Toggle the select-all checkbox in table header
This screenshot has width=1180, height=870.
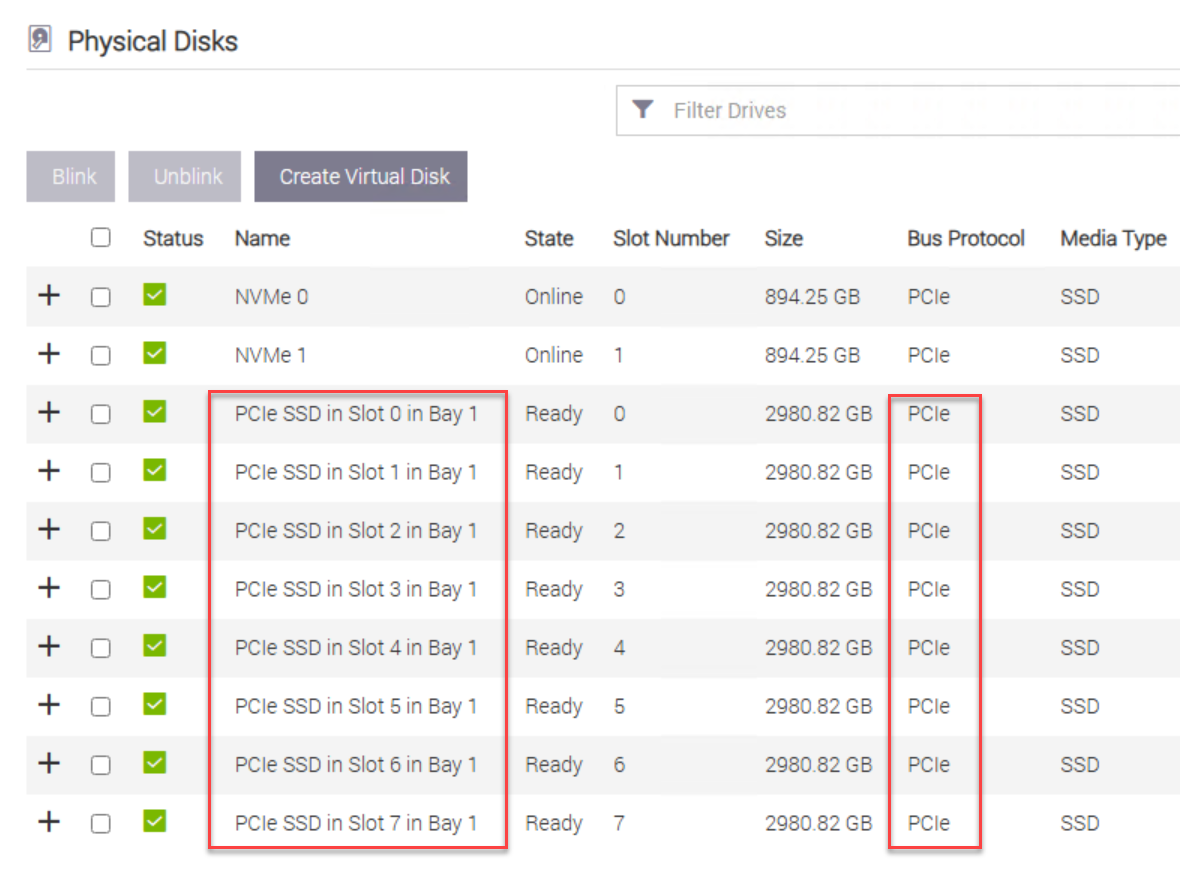[100, 238]
